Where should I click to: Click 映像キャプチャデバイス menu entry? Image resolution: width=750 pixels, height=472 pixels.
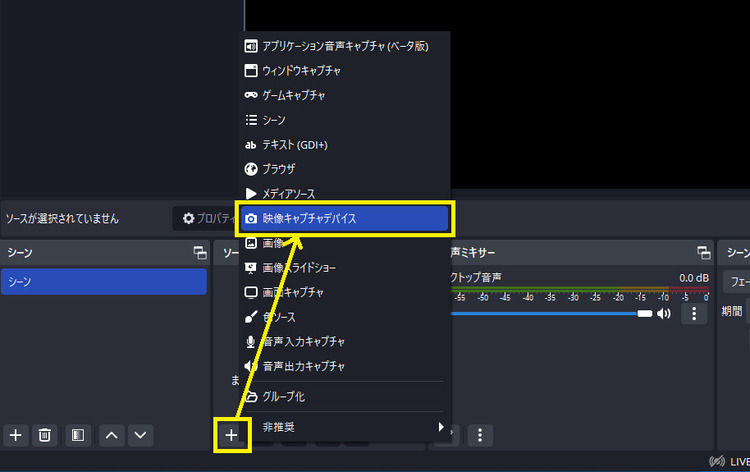tap(344, 219)
